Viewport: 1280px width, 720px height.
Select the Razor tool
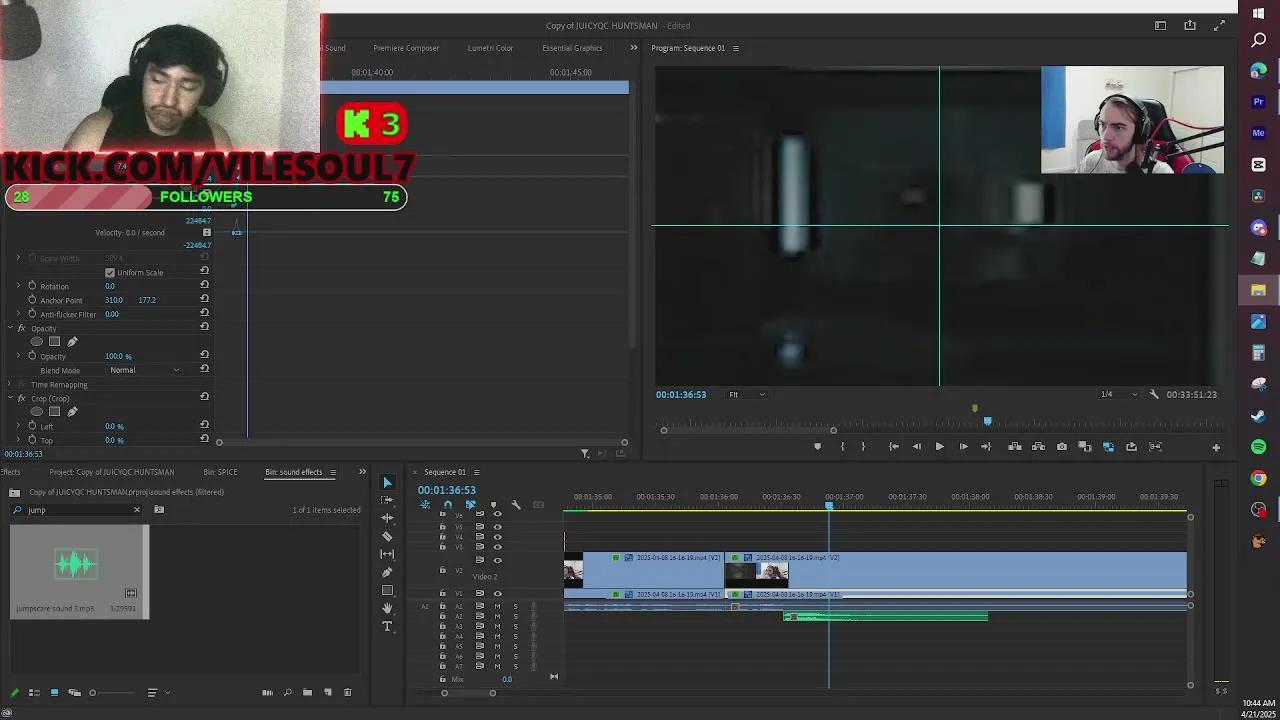(387, 536)
